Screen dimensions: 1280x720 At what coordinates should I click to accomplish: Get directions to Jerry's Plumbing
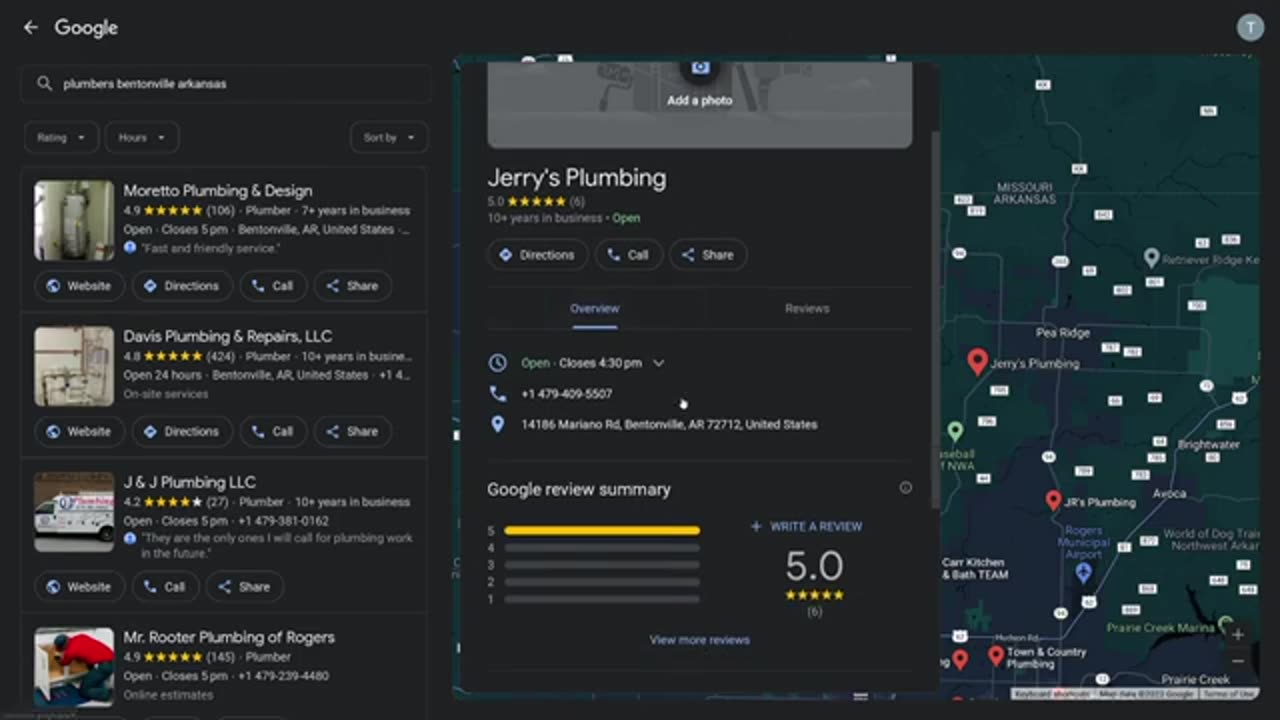point(537,255)
